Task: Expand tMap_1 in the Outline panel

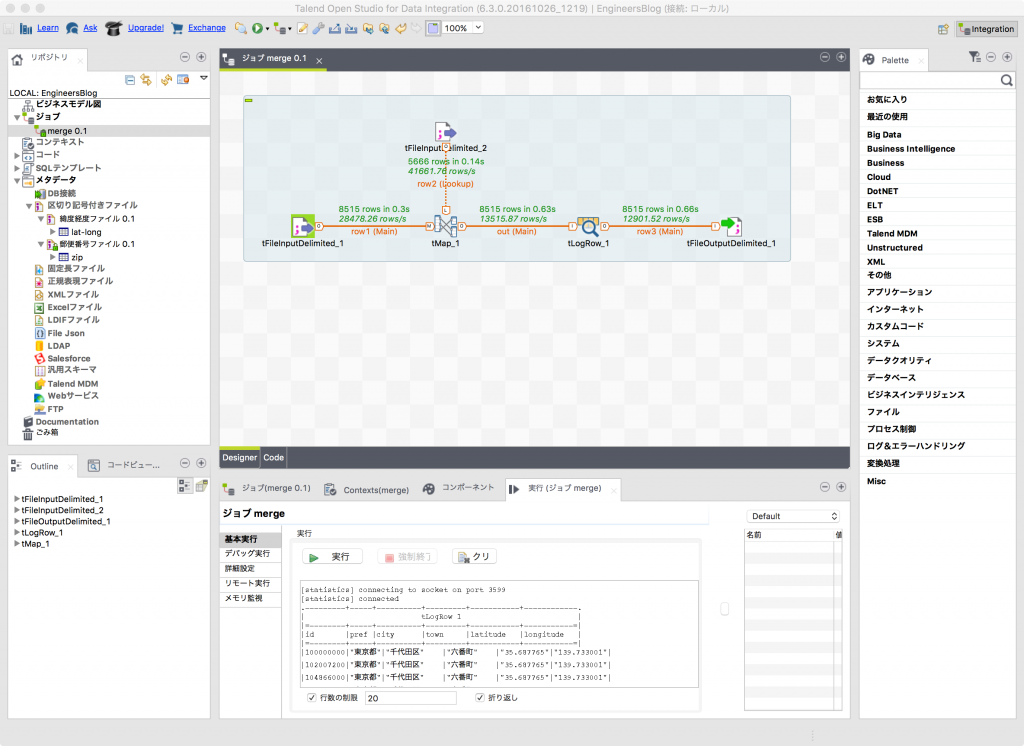Action: (16, 543)
